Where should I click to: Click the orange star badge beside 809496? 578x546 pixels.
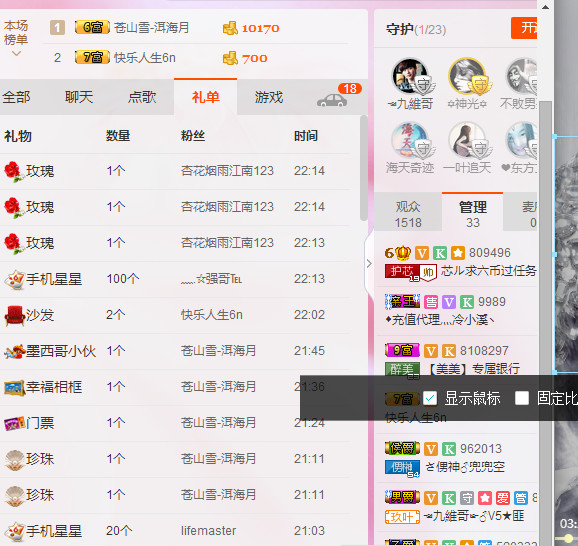[x=458, y=253]
